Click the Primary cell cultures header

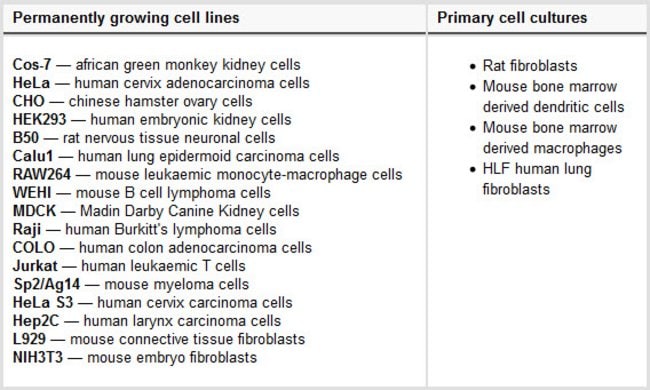tap(512, 18)
